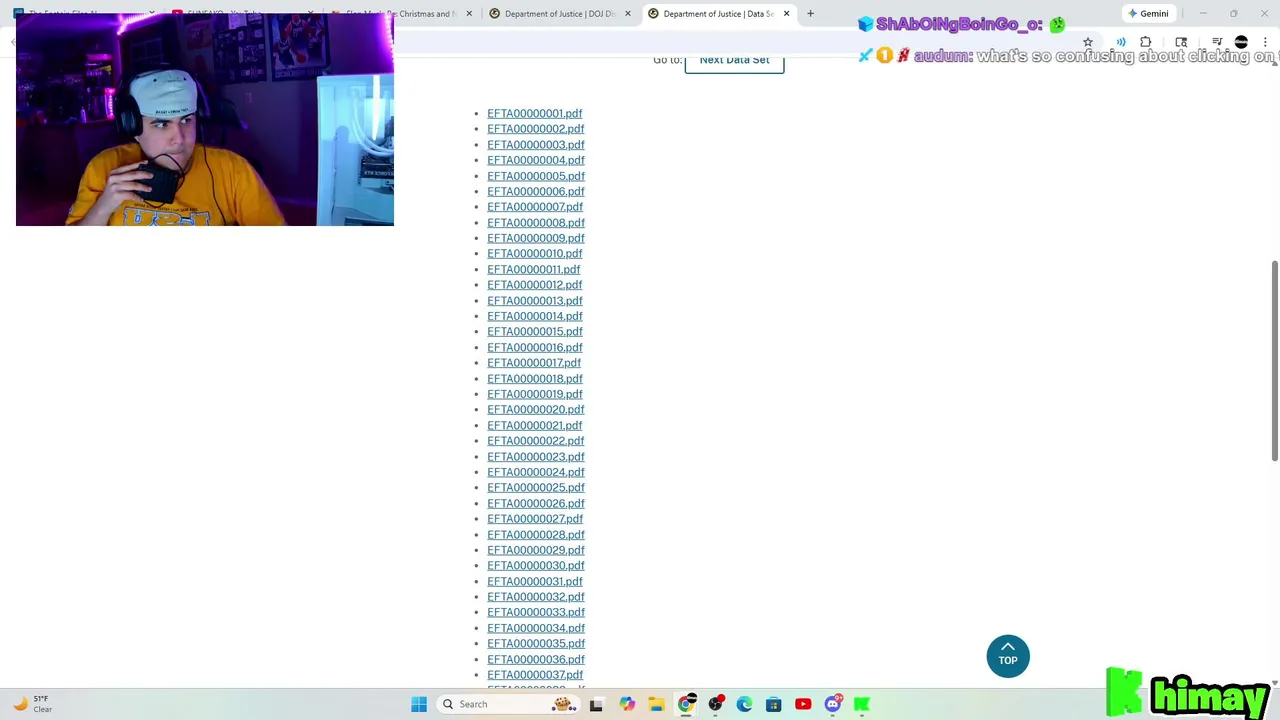Open Task View on the taskbar
The height and width of the screenshot is (720, 1280).
596,704
